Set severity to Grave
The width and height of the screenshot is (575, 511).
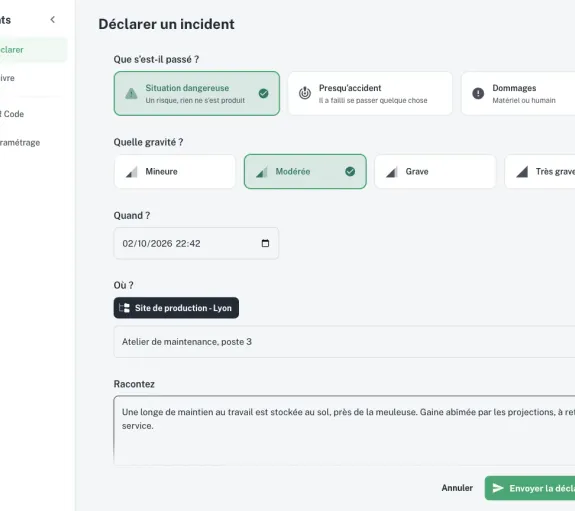(x=435, y=172)
